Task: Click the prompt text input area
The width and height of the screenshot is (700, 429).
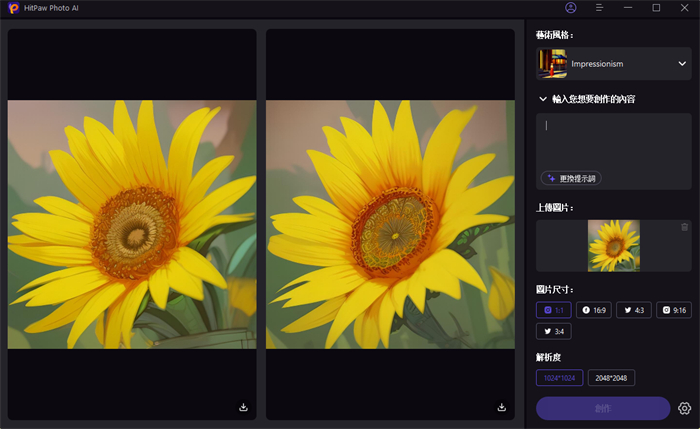Action: tap(612, 140)
